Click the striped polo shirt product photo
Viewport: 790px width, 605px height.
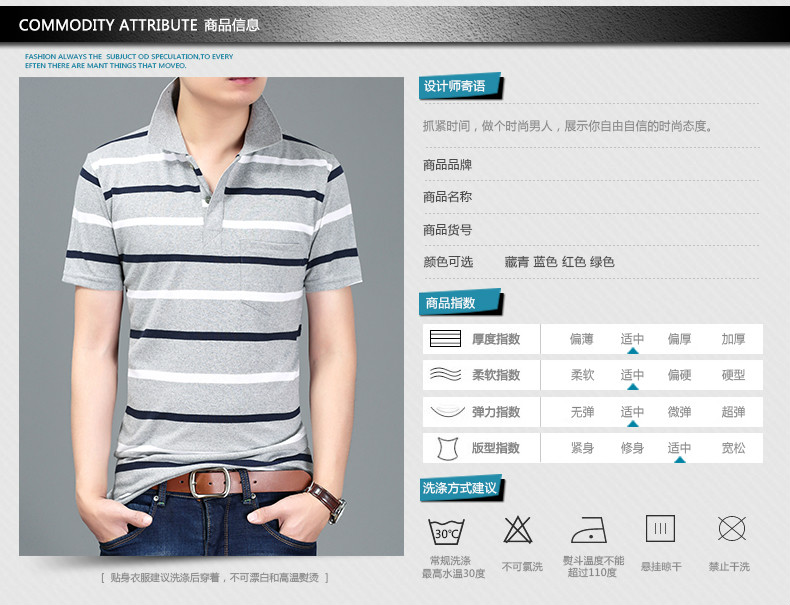click(x=211, y=316)
